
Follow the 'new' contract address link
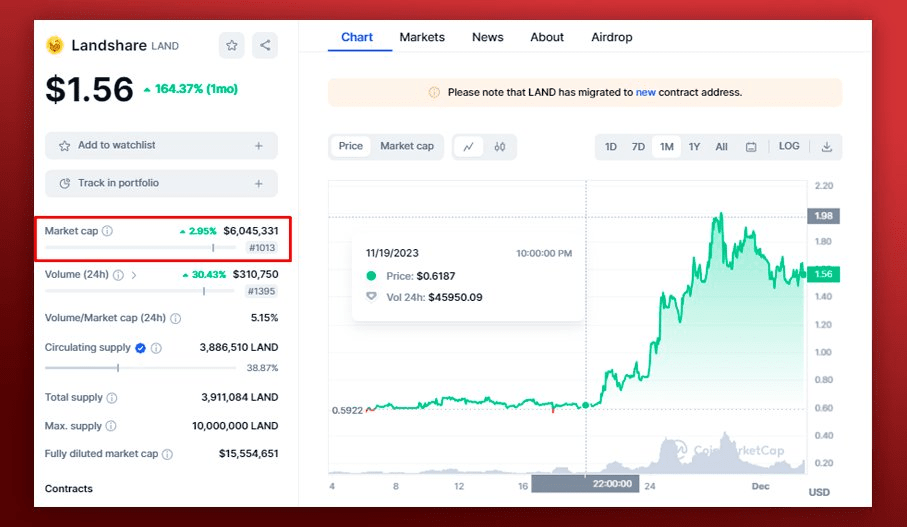tap(646, 93)
